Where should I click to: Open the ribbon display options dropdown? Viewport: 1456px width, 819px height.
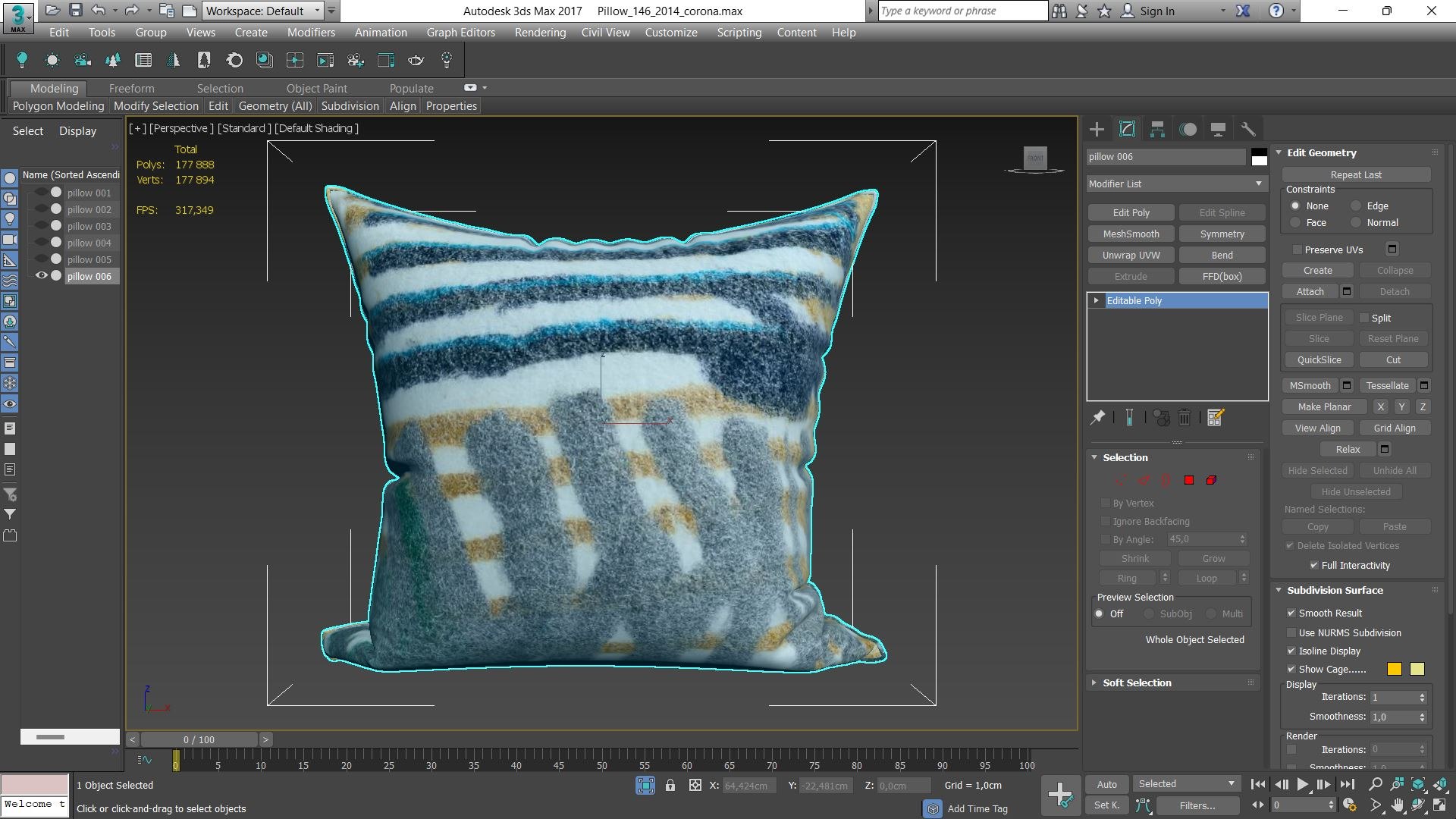tap(485, 88)
